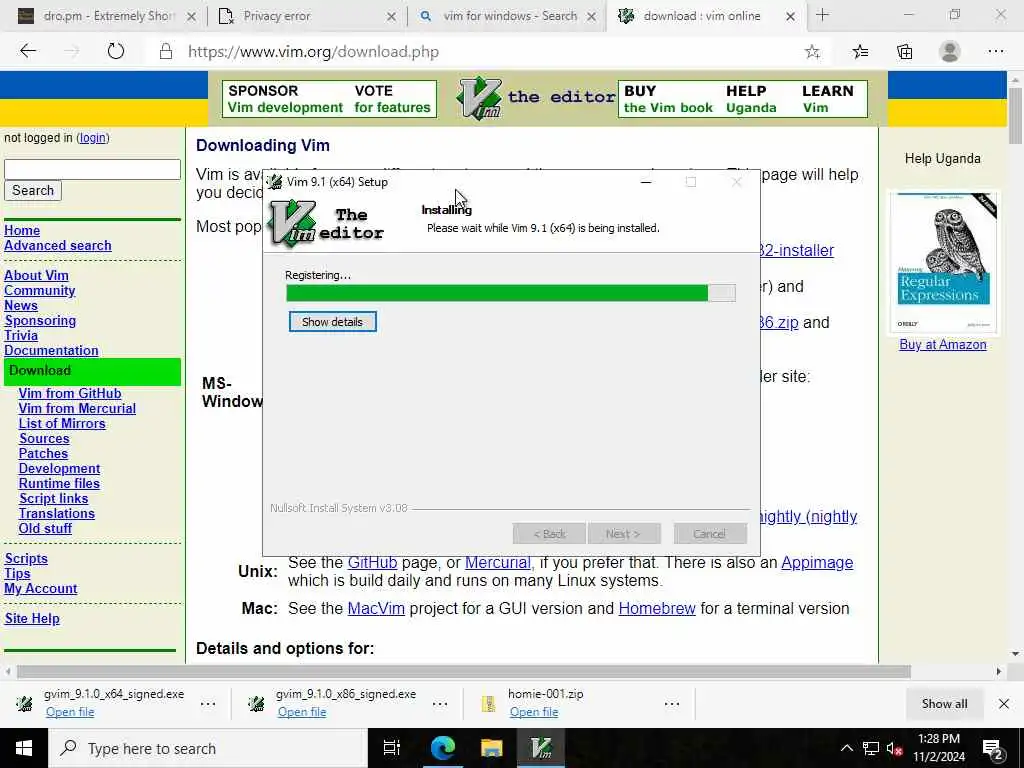Switch to the 'Privacy error' tab

307,16
